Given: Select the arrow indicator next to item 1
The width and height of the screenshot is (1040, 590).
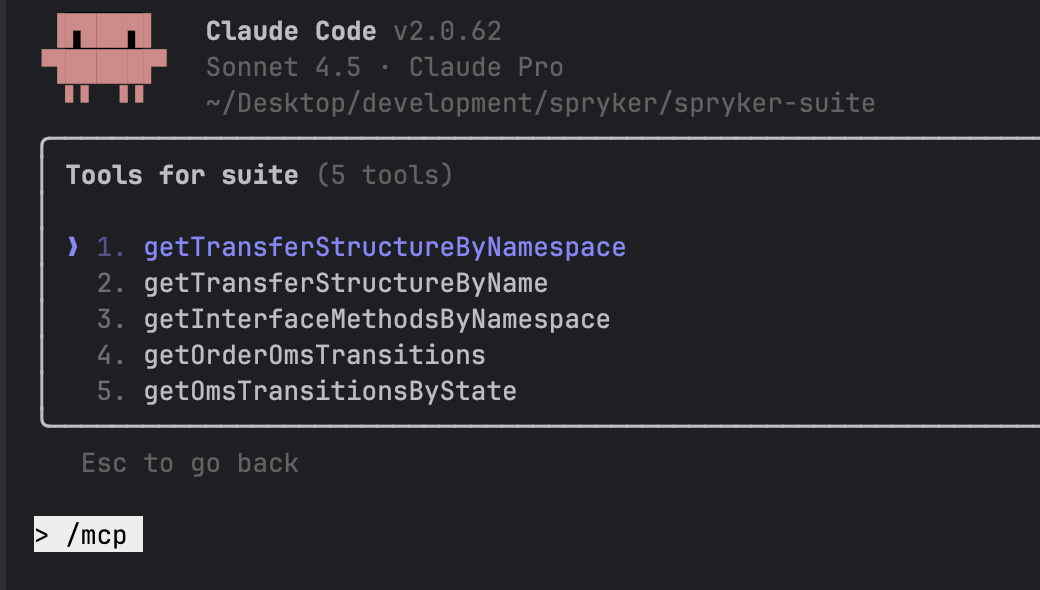Looking at the screenshot, I should (x=72, y=247).
